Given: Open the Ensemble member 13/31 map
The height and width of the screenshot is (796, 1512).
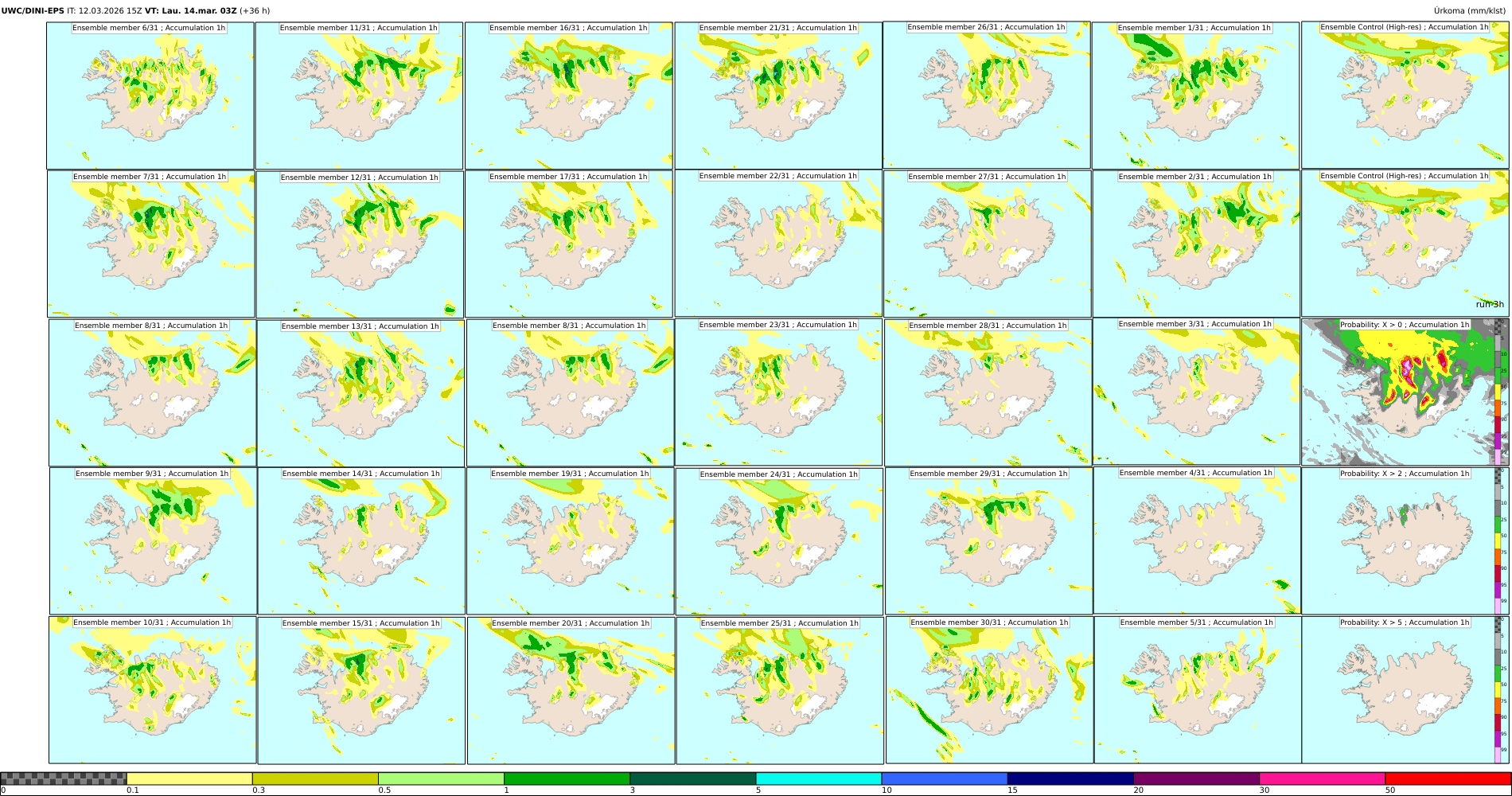Looking at the screenshot, I should (360, 394).
